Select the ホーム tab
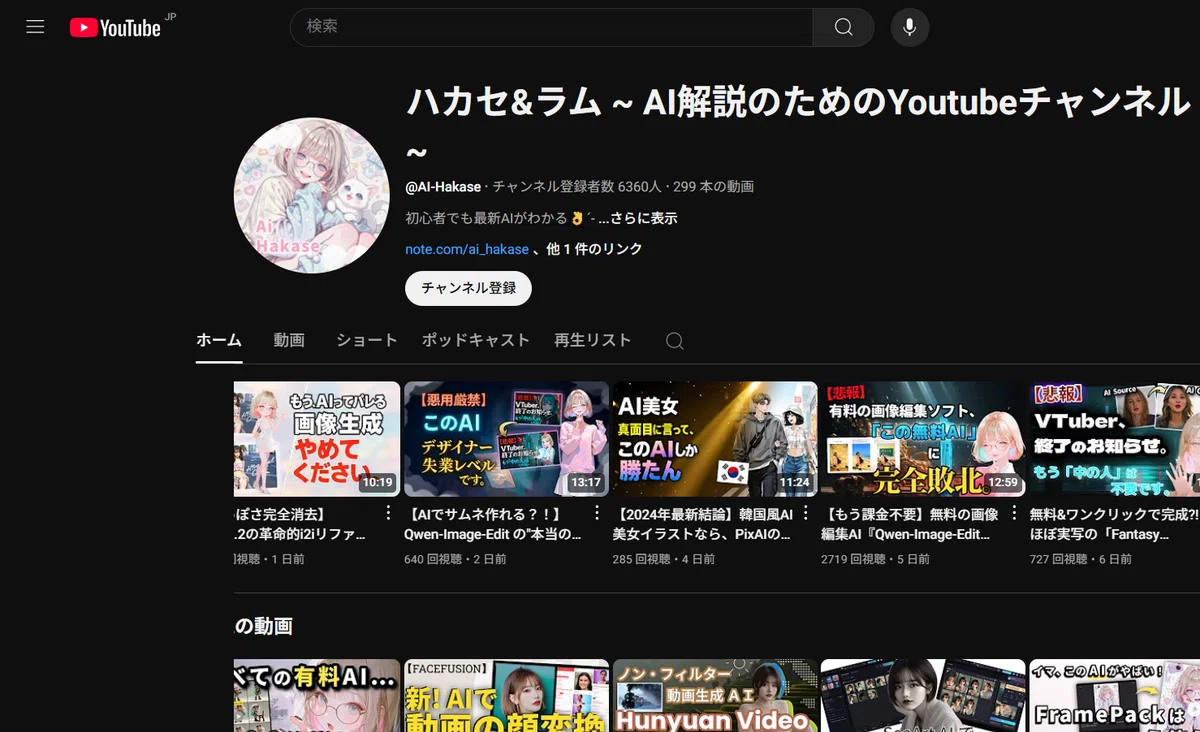The width and height of the screenshot is (1200, 732). click(x=219, y=340)
